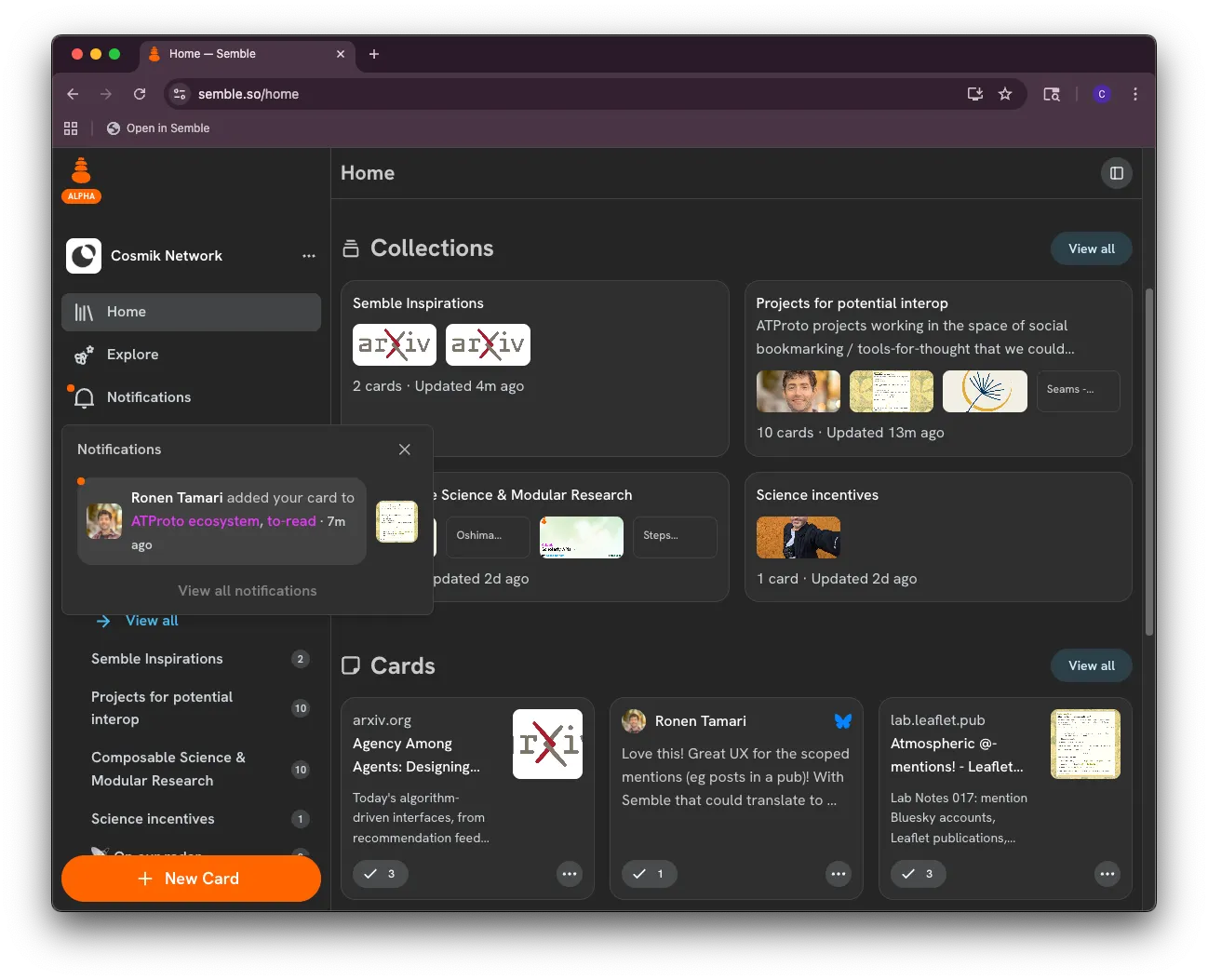Toggle the check on the arxiv.org card
1208x980 pixels.
pos(380,874)
